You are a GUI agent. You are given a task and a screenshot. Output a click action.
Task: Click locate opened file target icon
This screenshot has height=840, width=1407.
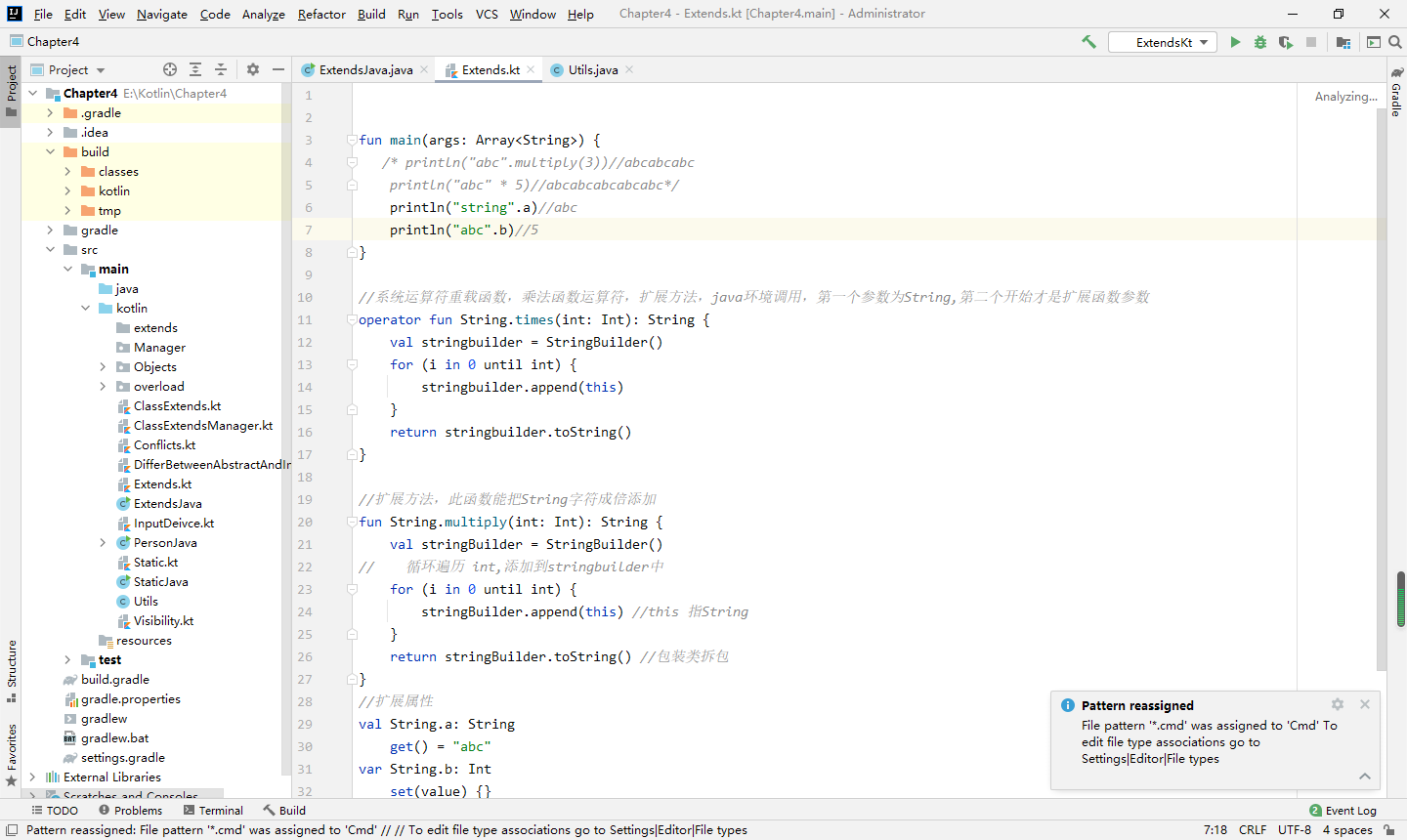coord(170,69)
